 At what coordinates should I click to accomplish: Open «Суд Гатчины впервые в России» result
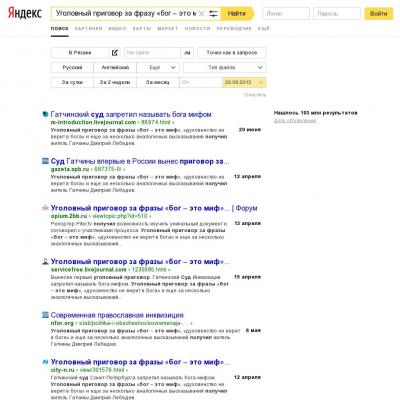(x=140, y=161)
